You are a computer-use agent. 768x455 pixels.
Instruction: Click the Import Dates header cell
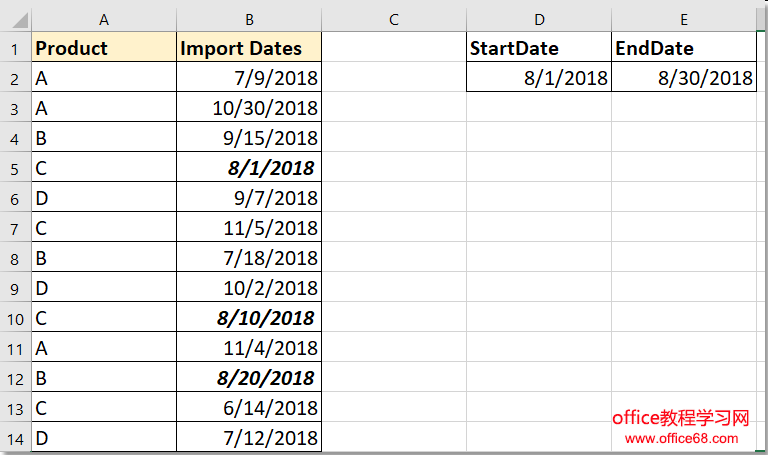(x=249, y=48)
